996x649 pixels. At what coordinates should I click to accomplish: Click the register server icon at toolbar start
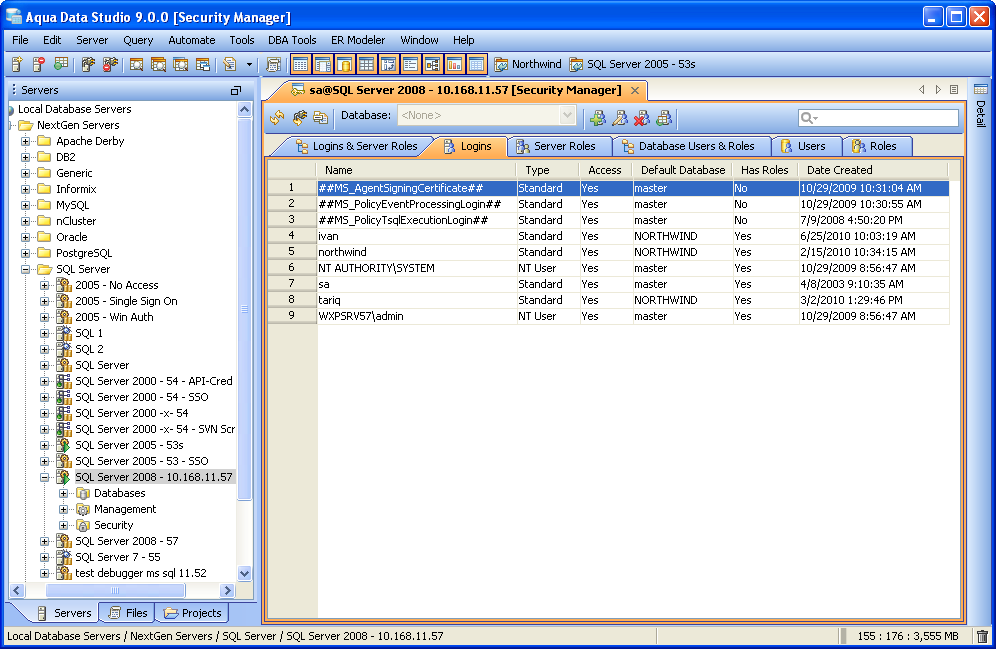(17, 64)
